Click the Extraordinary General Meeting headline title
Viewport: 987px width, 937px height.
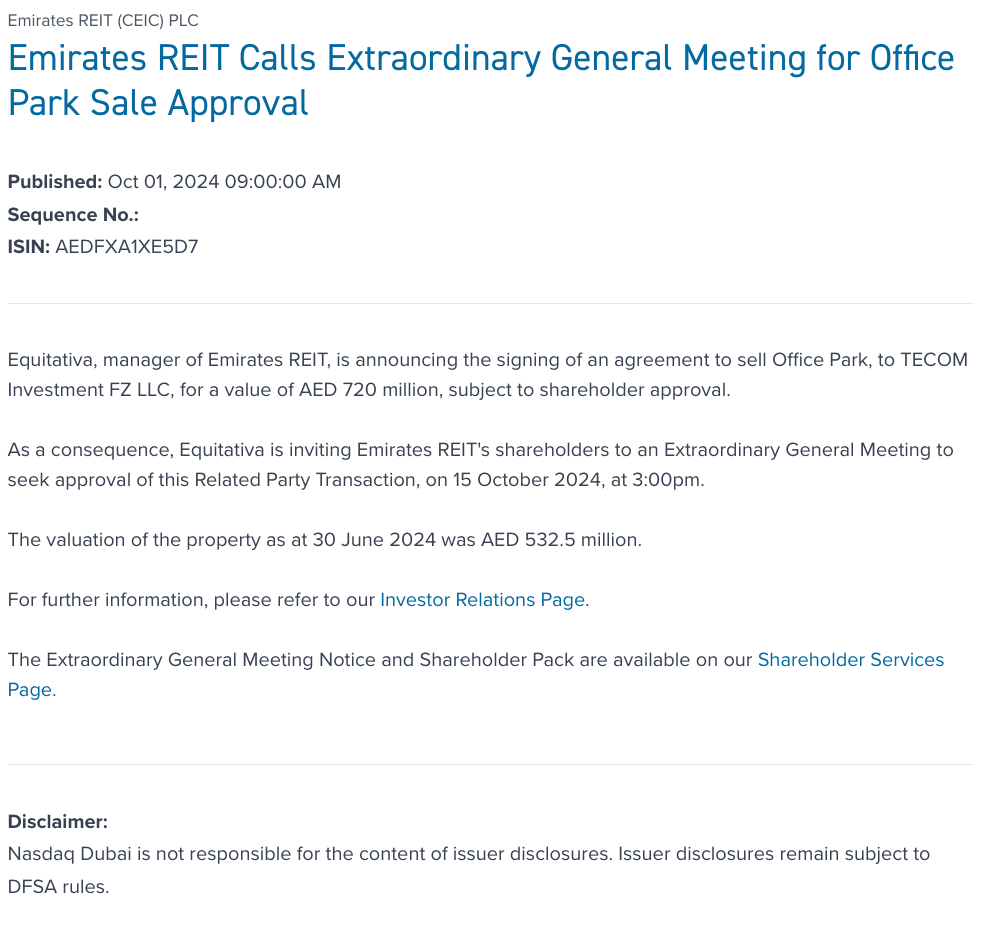[480, 80]
